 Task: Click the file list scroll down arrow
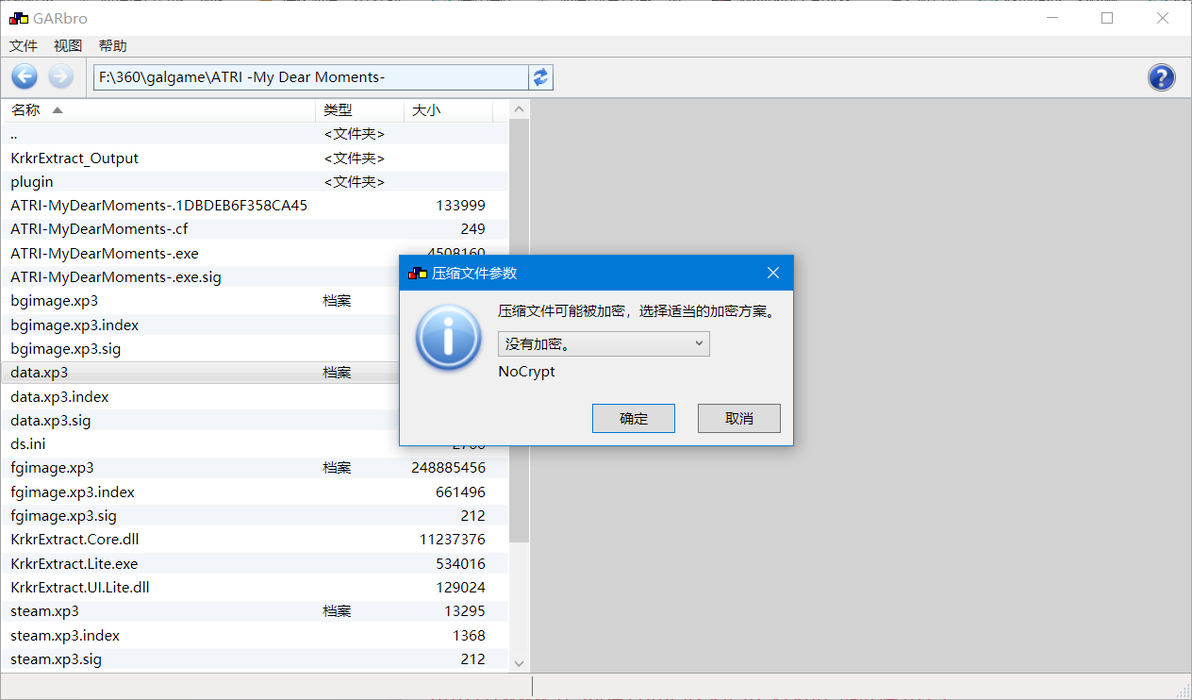point(519,663)
